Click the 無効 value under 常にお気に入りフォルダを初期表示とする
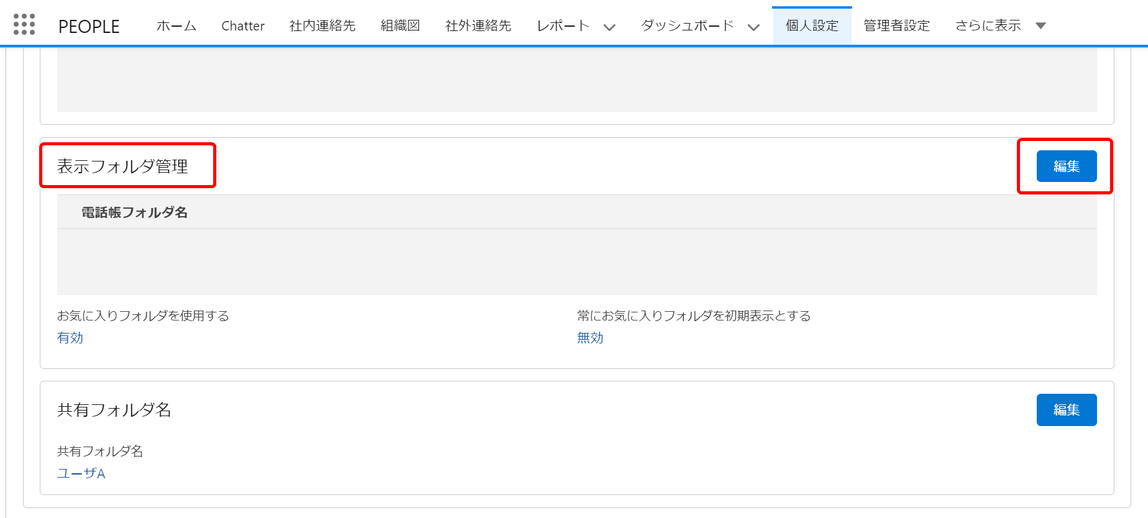Screen dimensions: 1148x518 pyautogui.click(x=590, y=338)
